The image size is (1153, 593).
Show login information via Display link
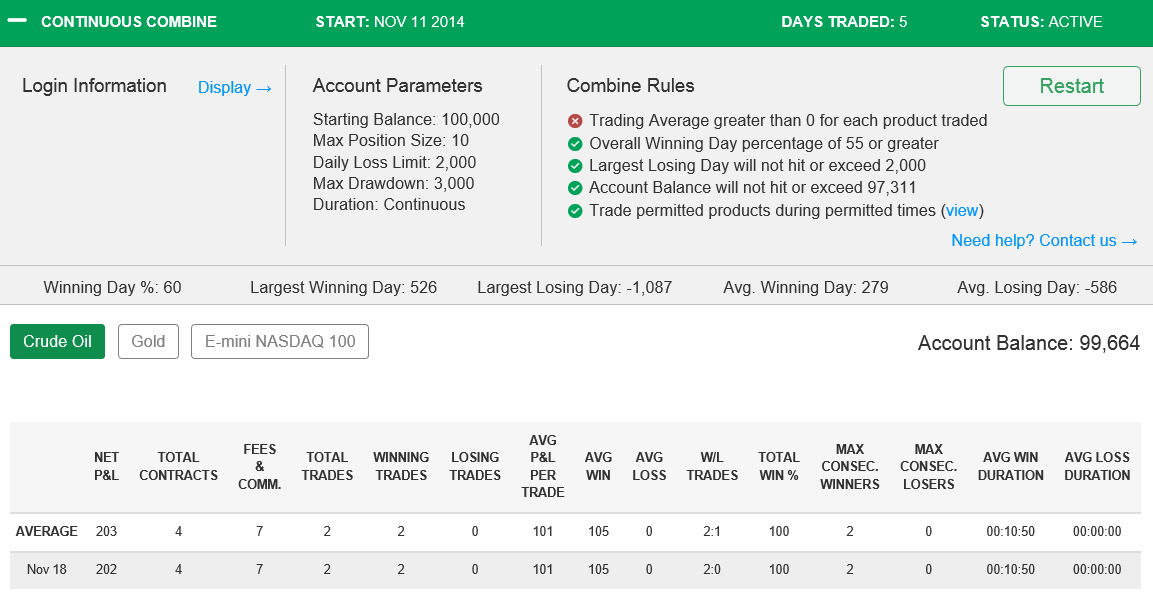click(x=235, y=88)
